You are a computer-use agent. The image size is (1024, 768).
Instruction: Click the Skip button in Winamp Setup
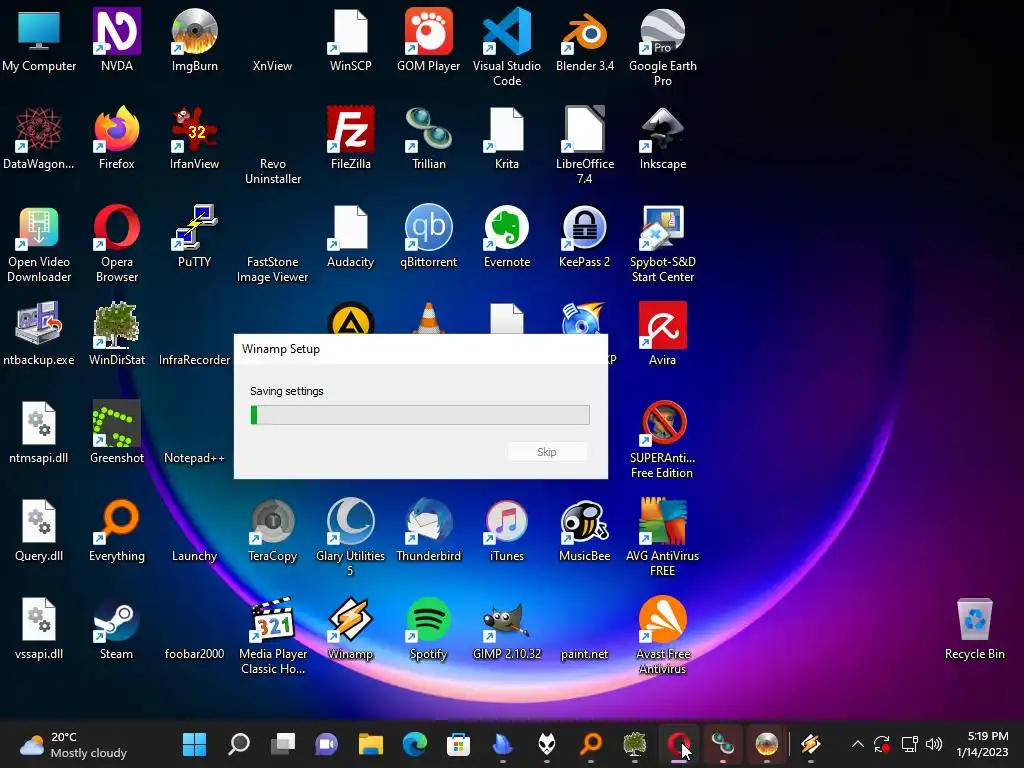coord(547,452)
